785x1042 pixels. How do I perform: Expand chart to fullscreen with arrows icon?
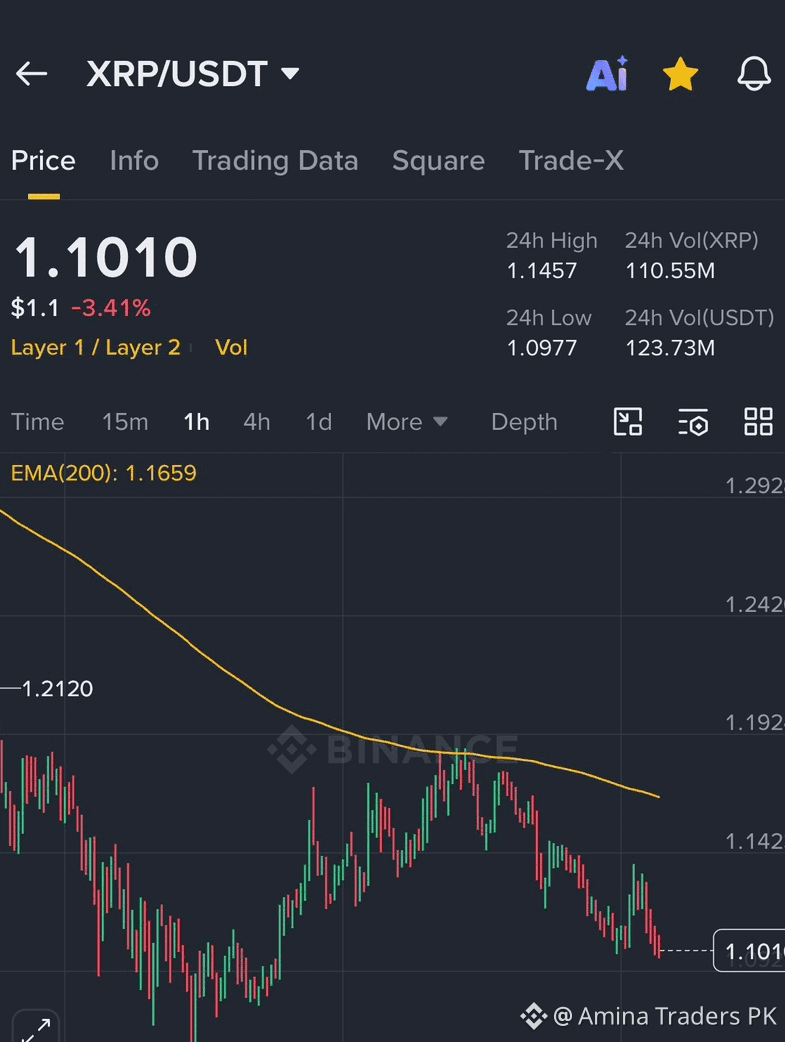[x=36, y=1029]
